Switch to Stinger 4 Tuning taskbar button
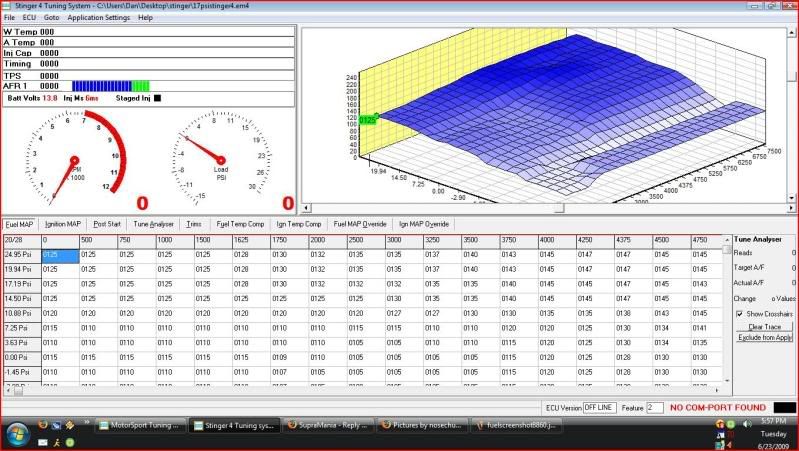 tap(234, 426)
